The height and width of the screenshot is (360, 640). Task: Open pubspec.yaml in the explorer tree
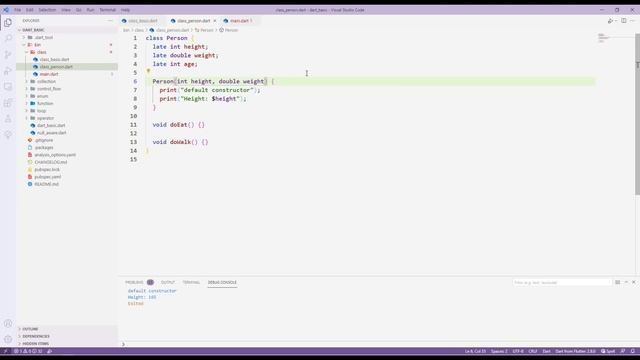pos(48,177)
